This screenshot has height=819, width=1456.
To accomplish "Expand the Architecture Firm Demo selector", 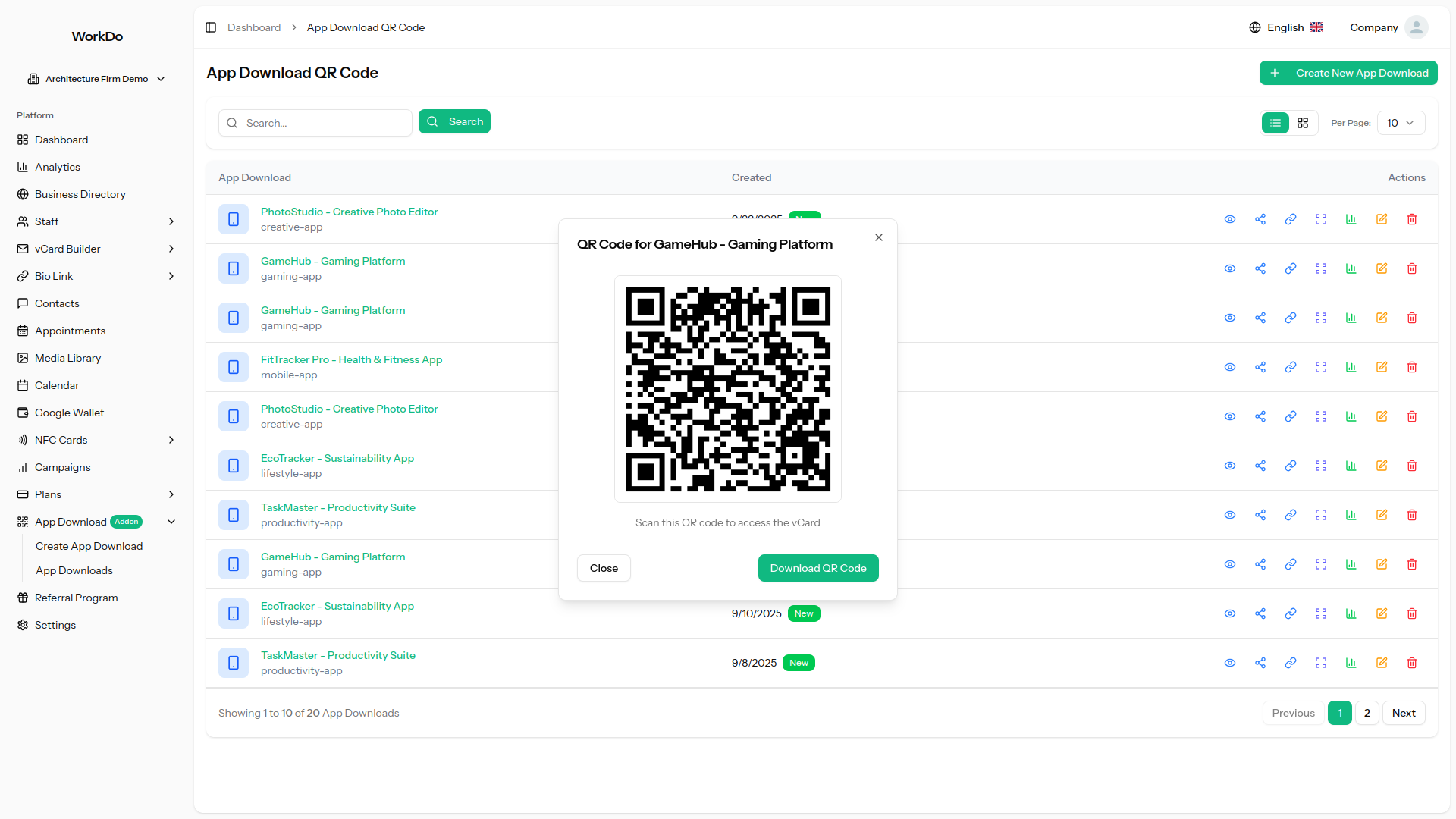I will tap(96, 79).
